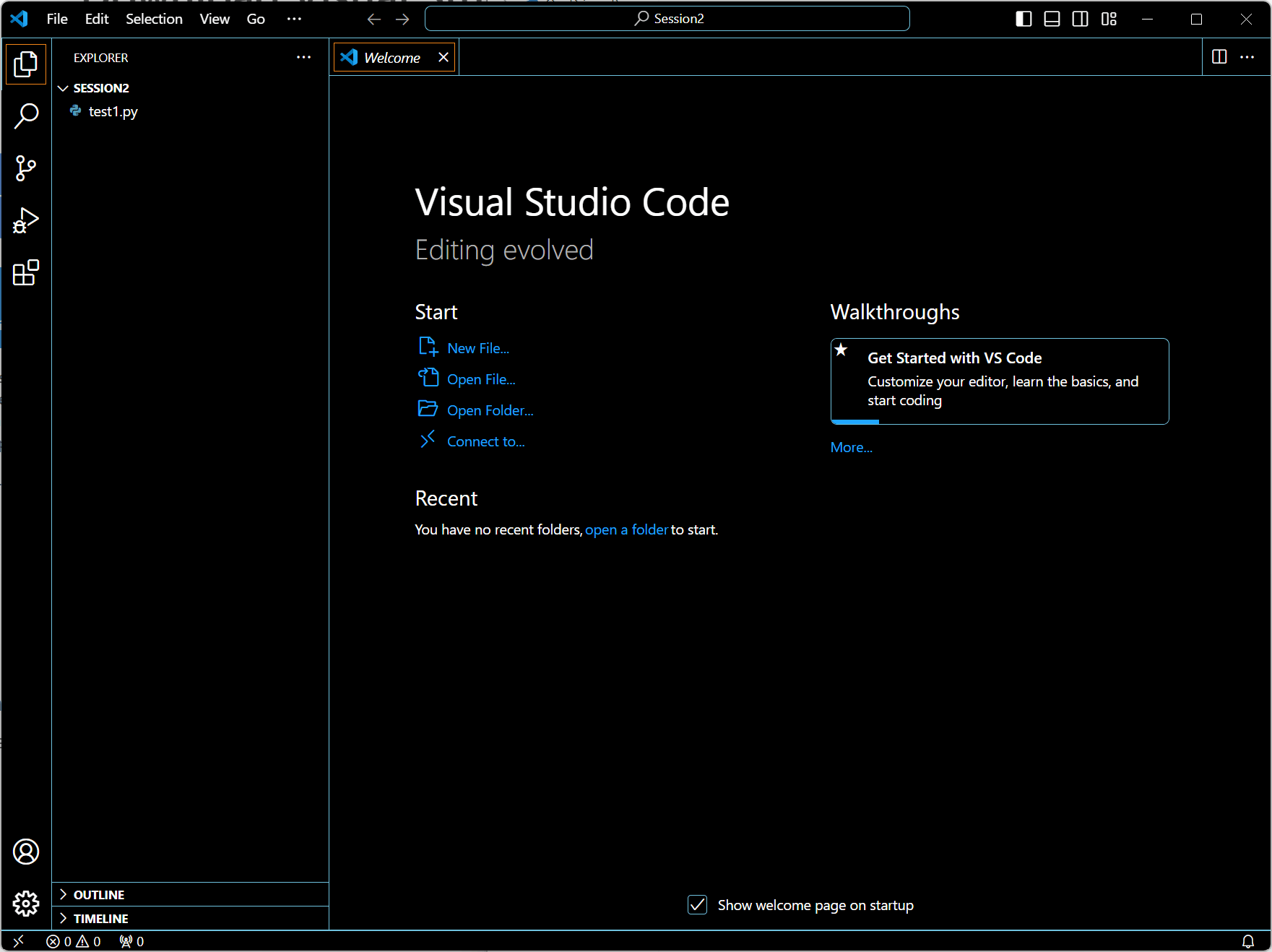Open Explorer Views and More Actions

[304, 57]
